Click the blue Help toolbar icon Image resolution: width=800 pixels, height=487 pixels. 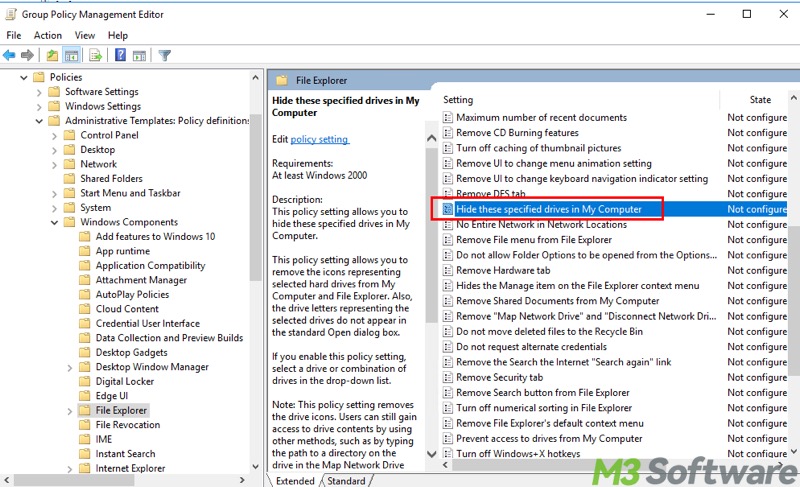(120, 55)
